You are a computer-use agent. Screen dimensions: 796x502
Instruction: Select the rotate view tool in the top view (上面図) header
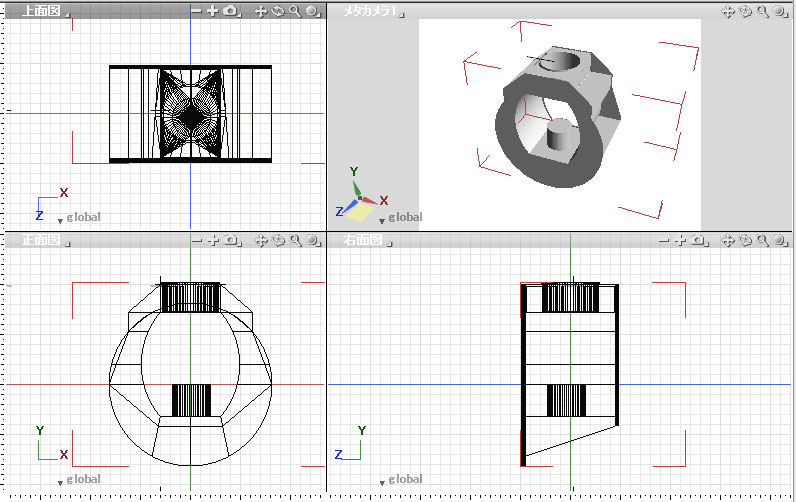pyautogui.click(x=278, y=11)
